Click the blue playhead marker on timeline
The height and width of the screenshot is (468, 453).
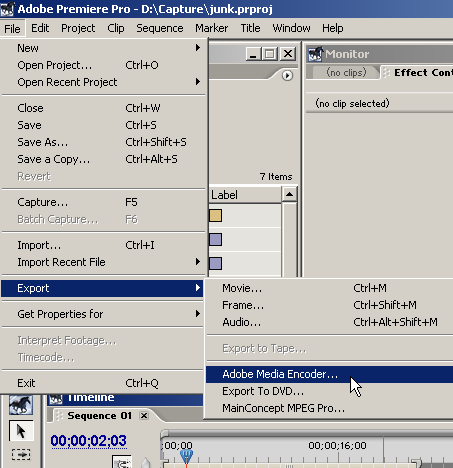186,456
